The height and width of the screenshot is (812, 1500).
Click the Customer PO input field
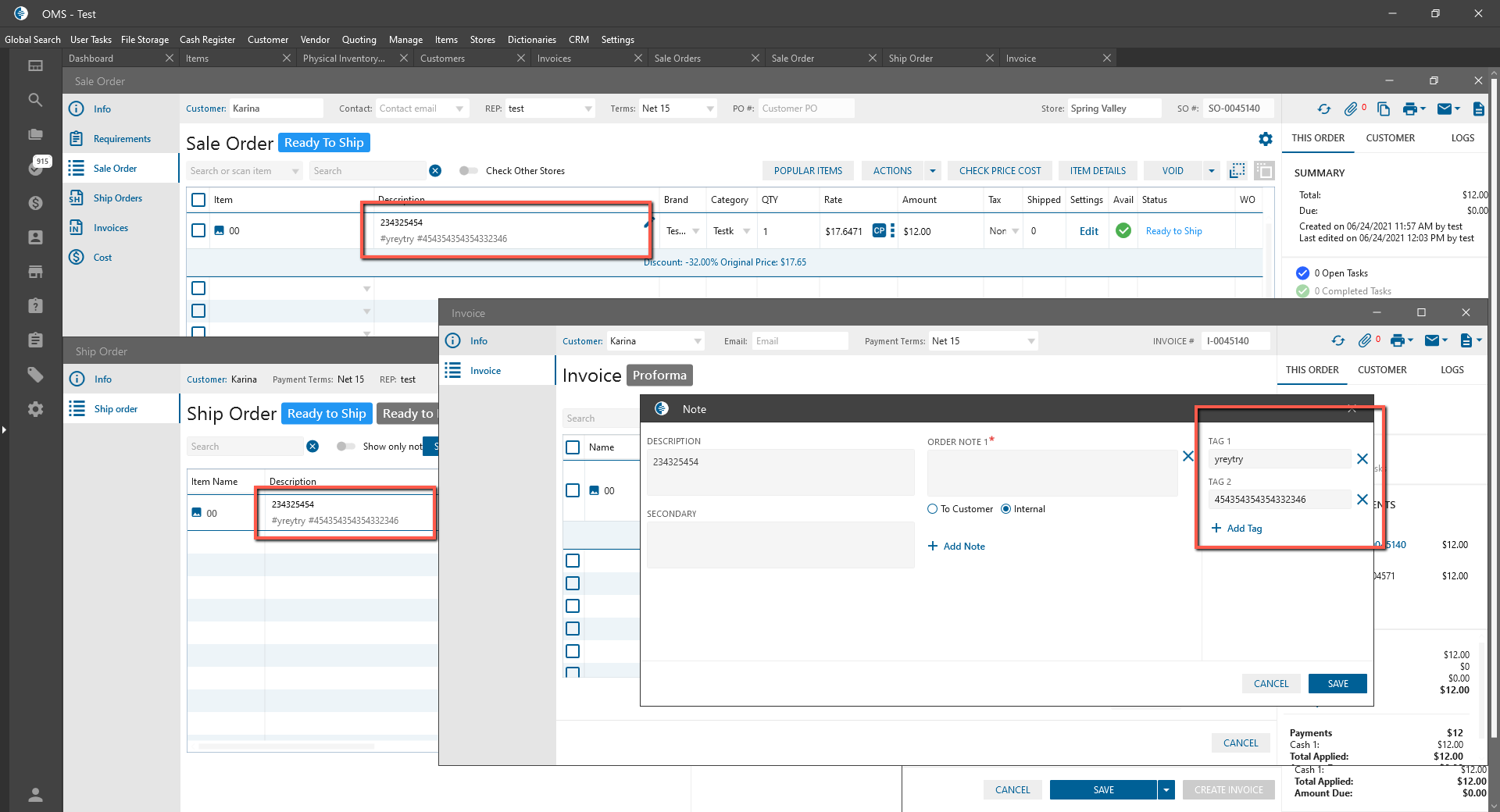pyautogui.click(x=805, y=109)
